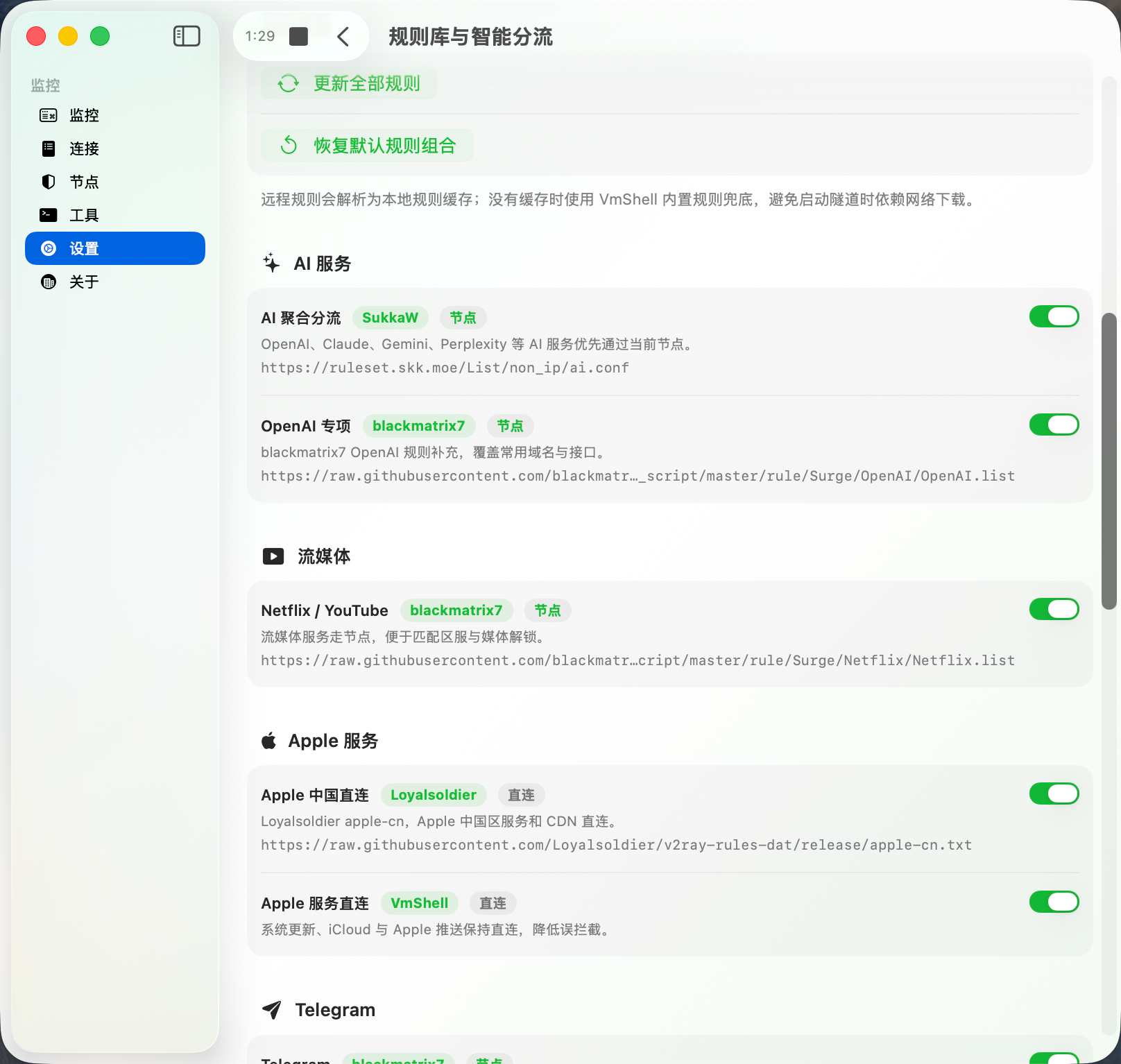The image size is (1121, 1064).
Task: Click the 连接 sidebar icon
Action: (49, 148)
